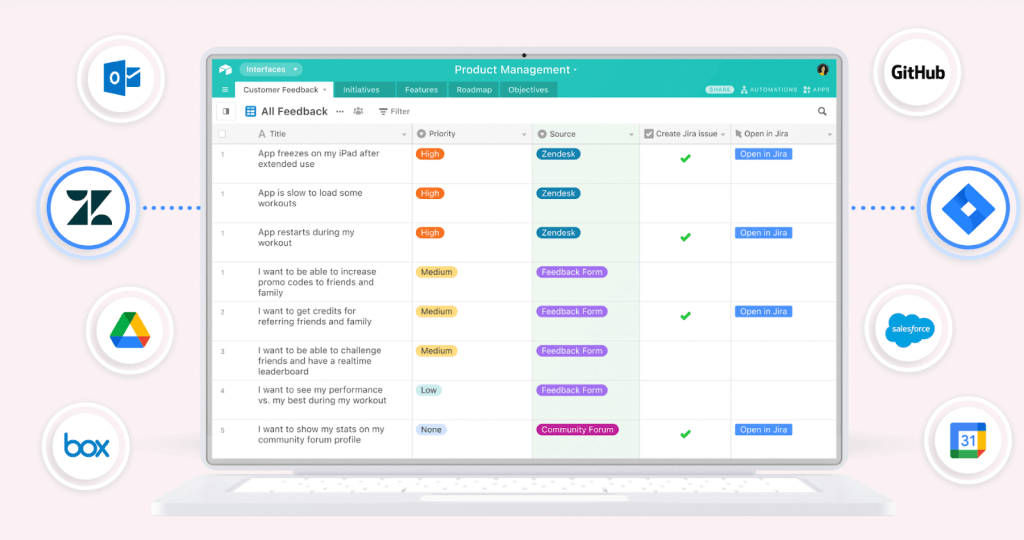The height and width of the screenshot is (540, 1024).
Task: Click Open in Jira for first row
Action: (763, 154)
